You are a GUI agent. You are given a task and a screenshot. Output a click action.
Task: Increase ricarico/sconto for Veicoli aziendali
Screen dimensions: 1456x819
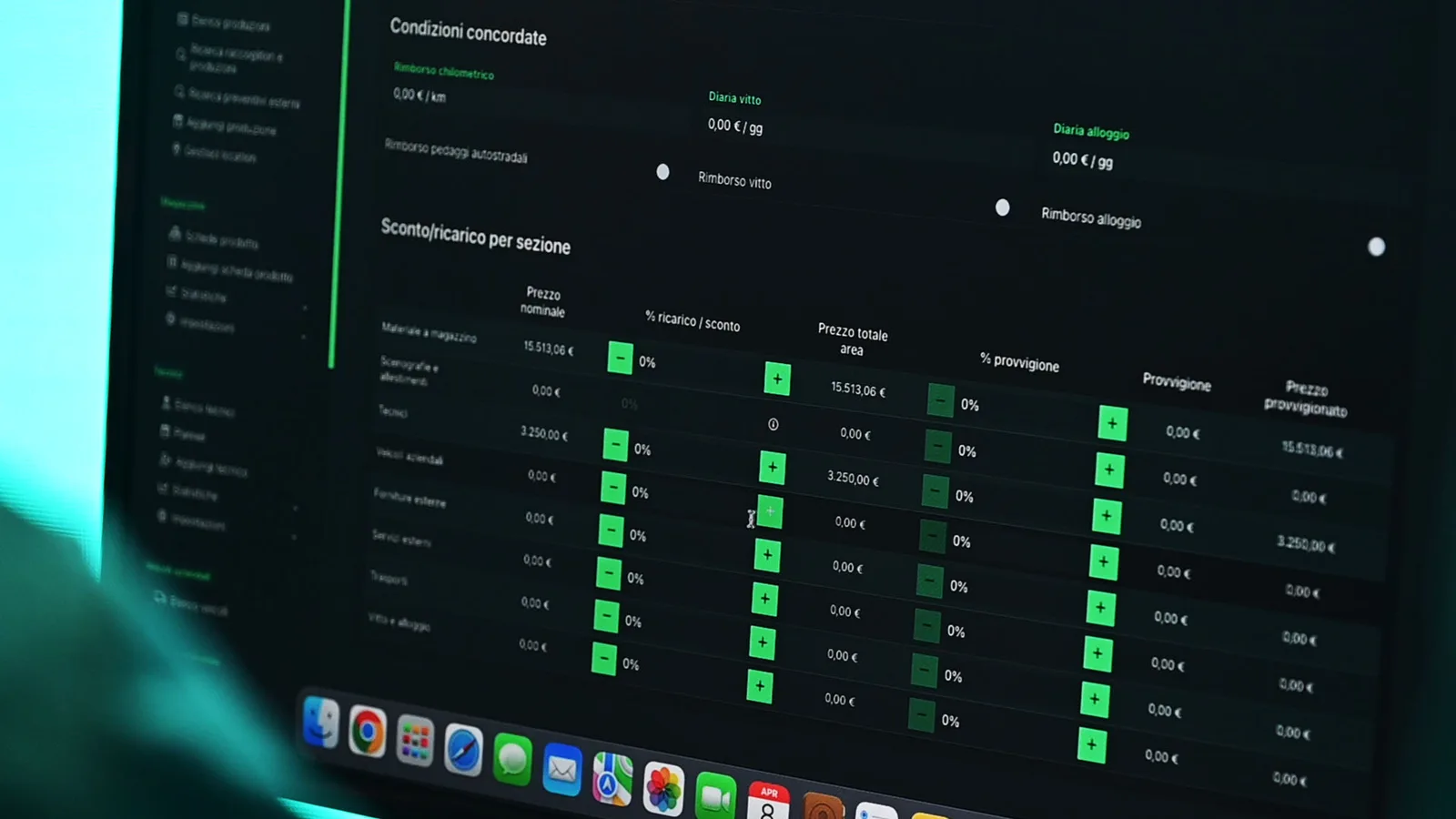coord(770,511)
